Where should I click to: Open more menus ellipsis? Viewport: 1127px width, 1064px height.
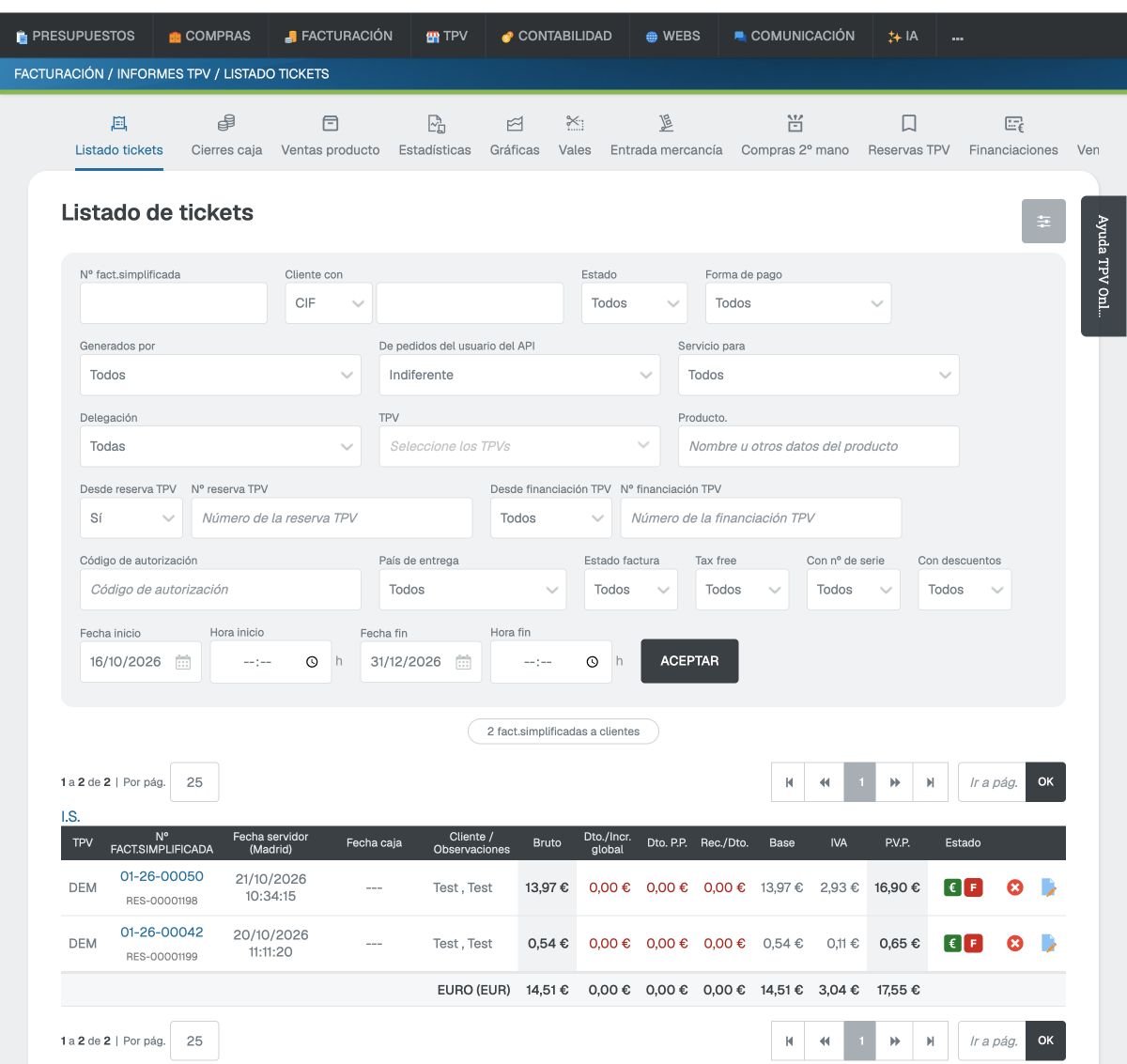tap(957, 38)
